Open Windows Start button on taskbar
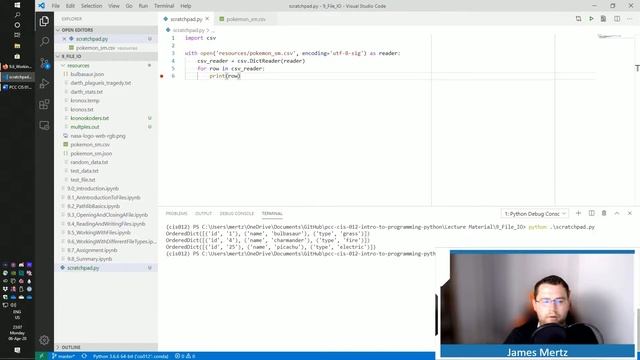Viewport: 640px width, 360px height. pos(17,5)
